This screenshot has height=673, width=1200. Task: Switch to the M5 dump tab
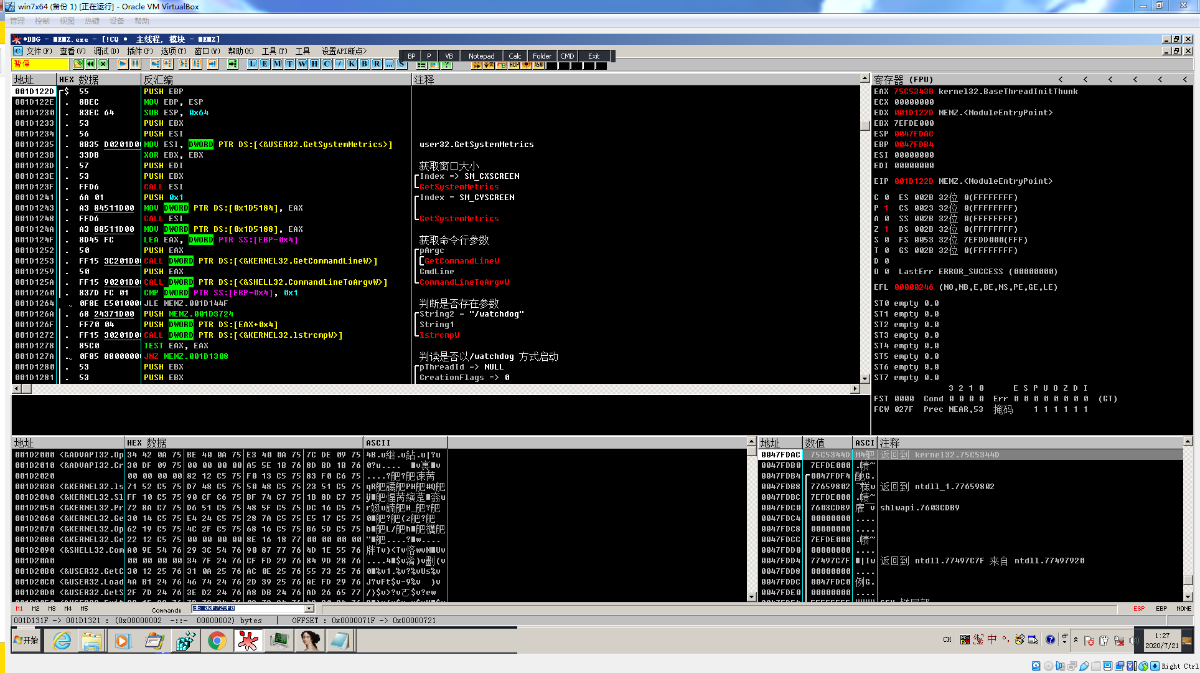pos(85,608)
